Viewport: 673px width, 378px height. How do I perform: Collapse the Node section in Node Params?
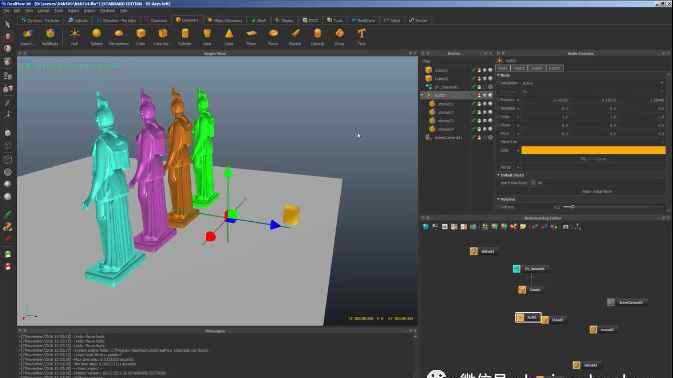point(498,75)
